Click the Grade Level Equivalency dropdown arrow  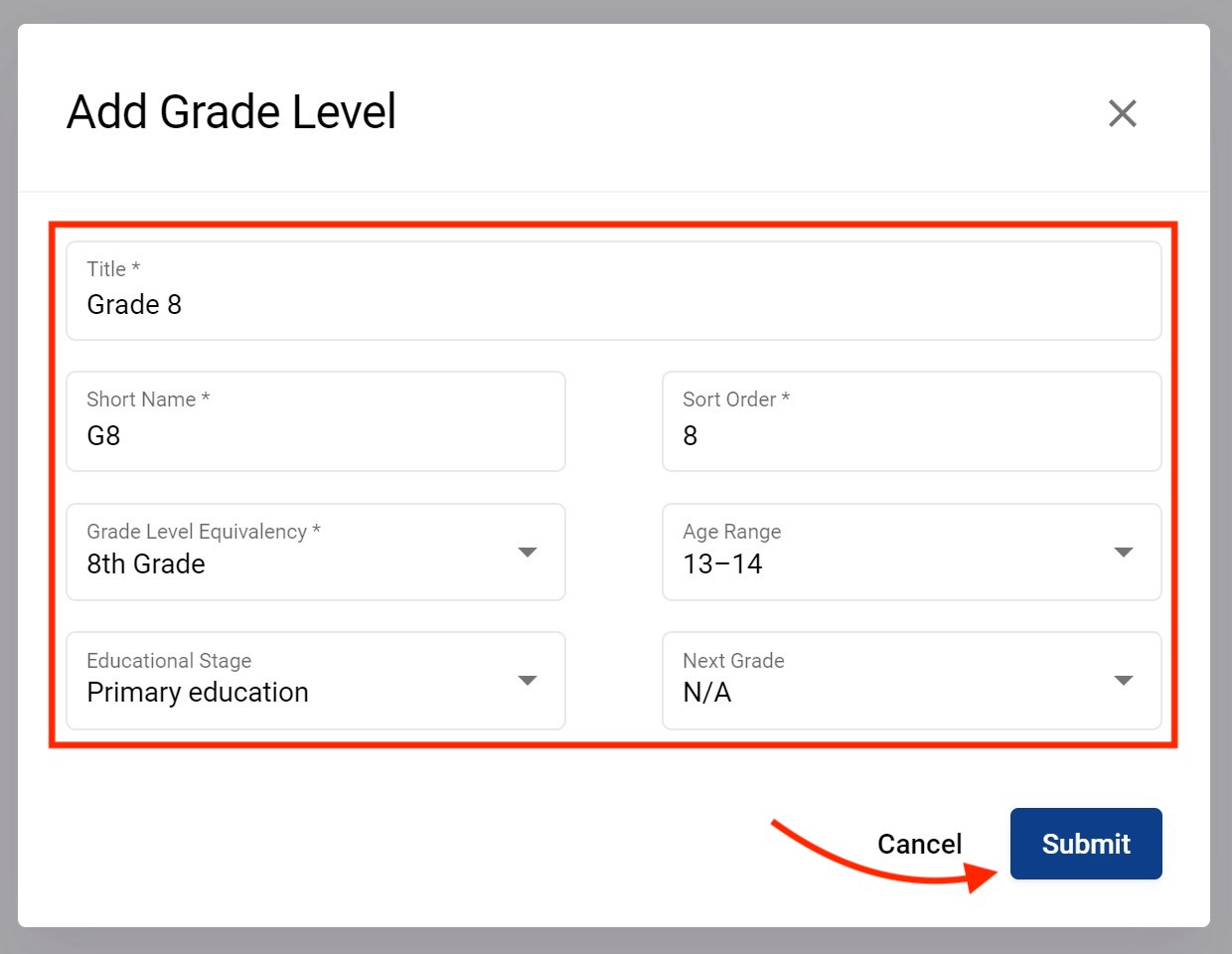[x=528, y=553]
